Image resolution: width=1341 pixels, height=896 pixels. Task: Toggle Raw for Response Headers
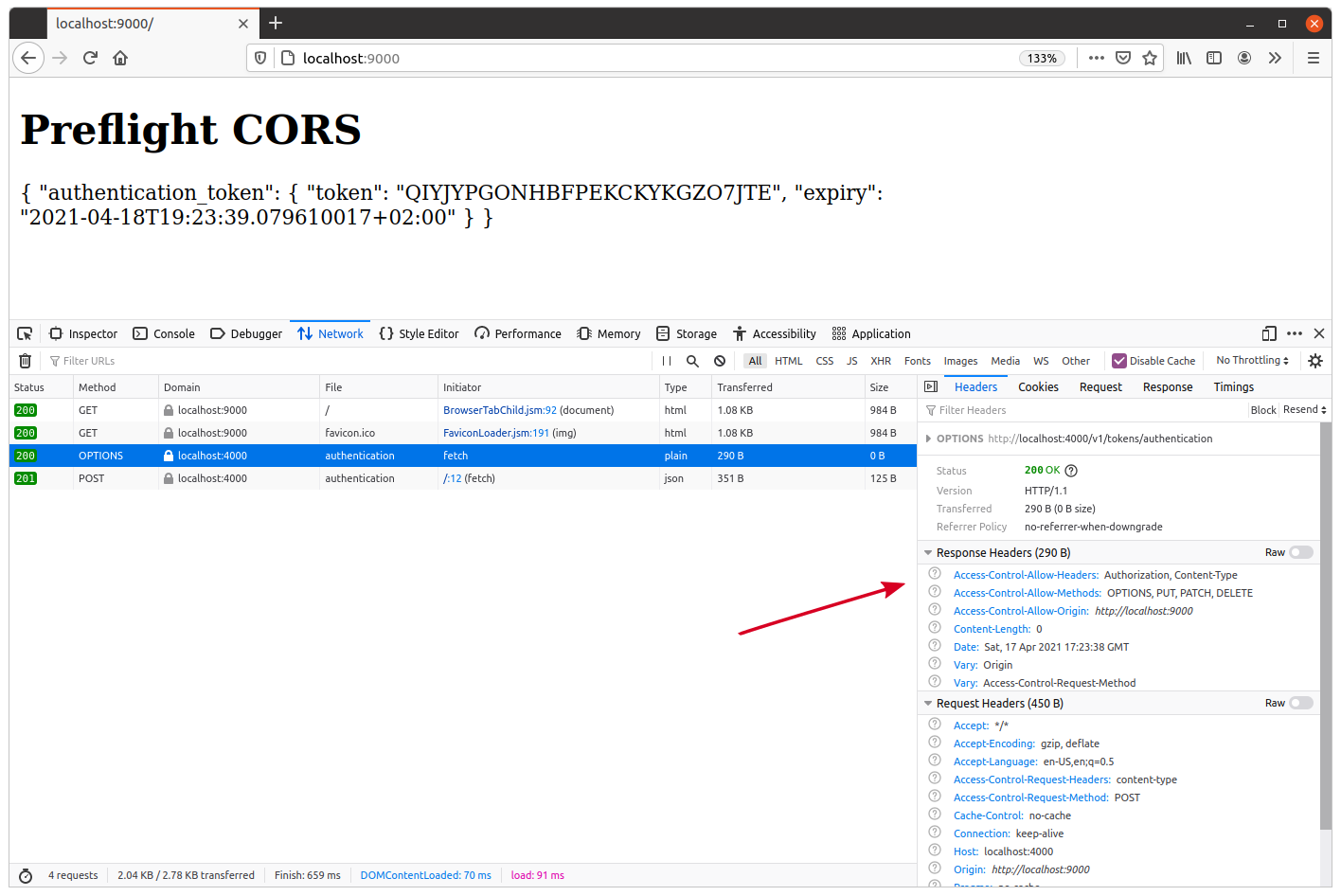(x=1301, y=552)
